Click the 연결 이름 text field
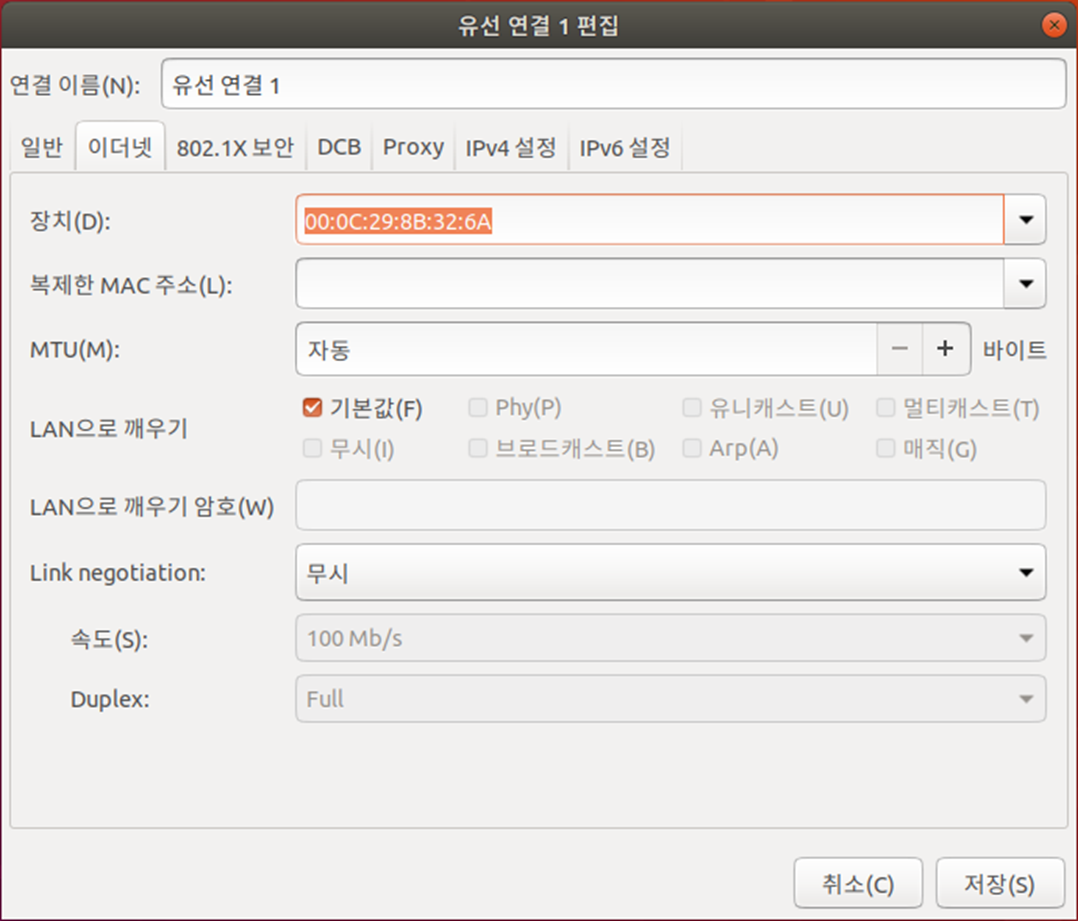Viewport: 1078px width, 921px height. pos(612,84)
